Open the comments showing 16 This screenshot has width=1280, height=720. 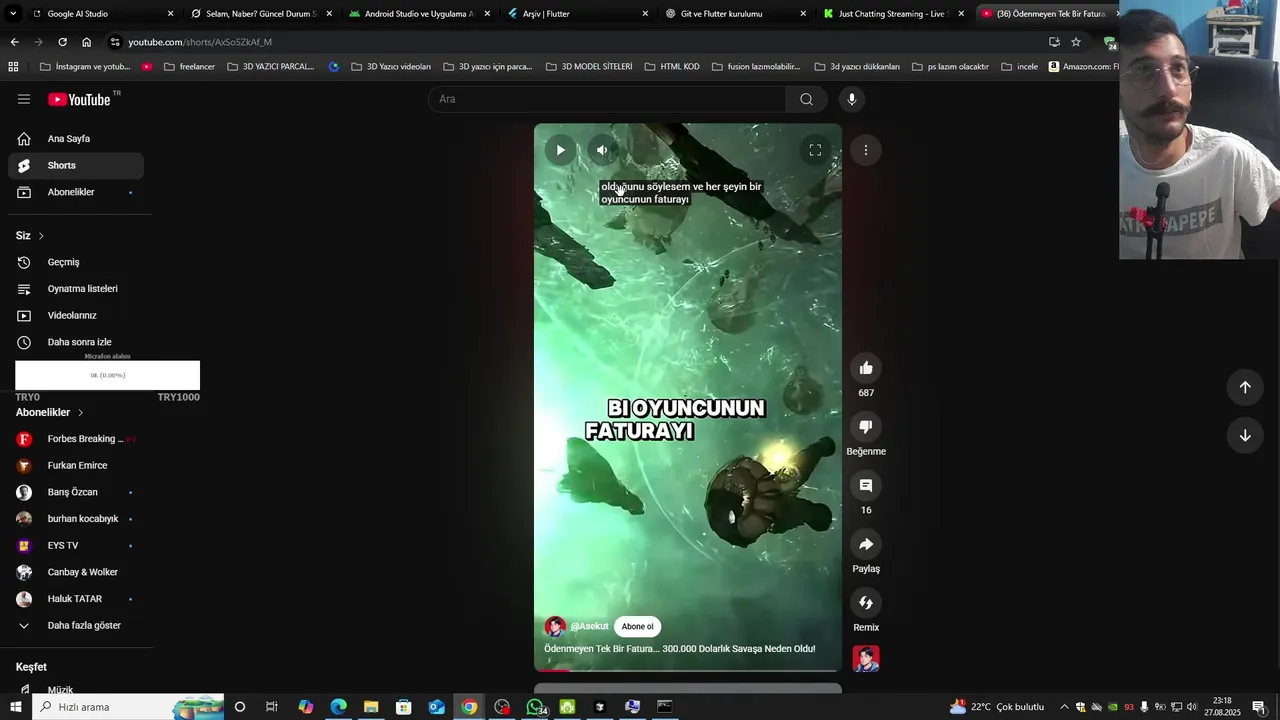coord(866,485)
